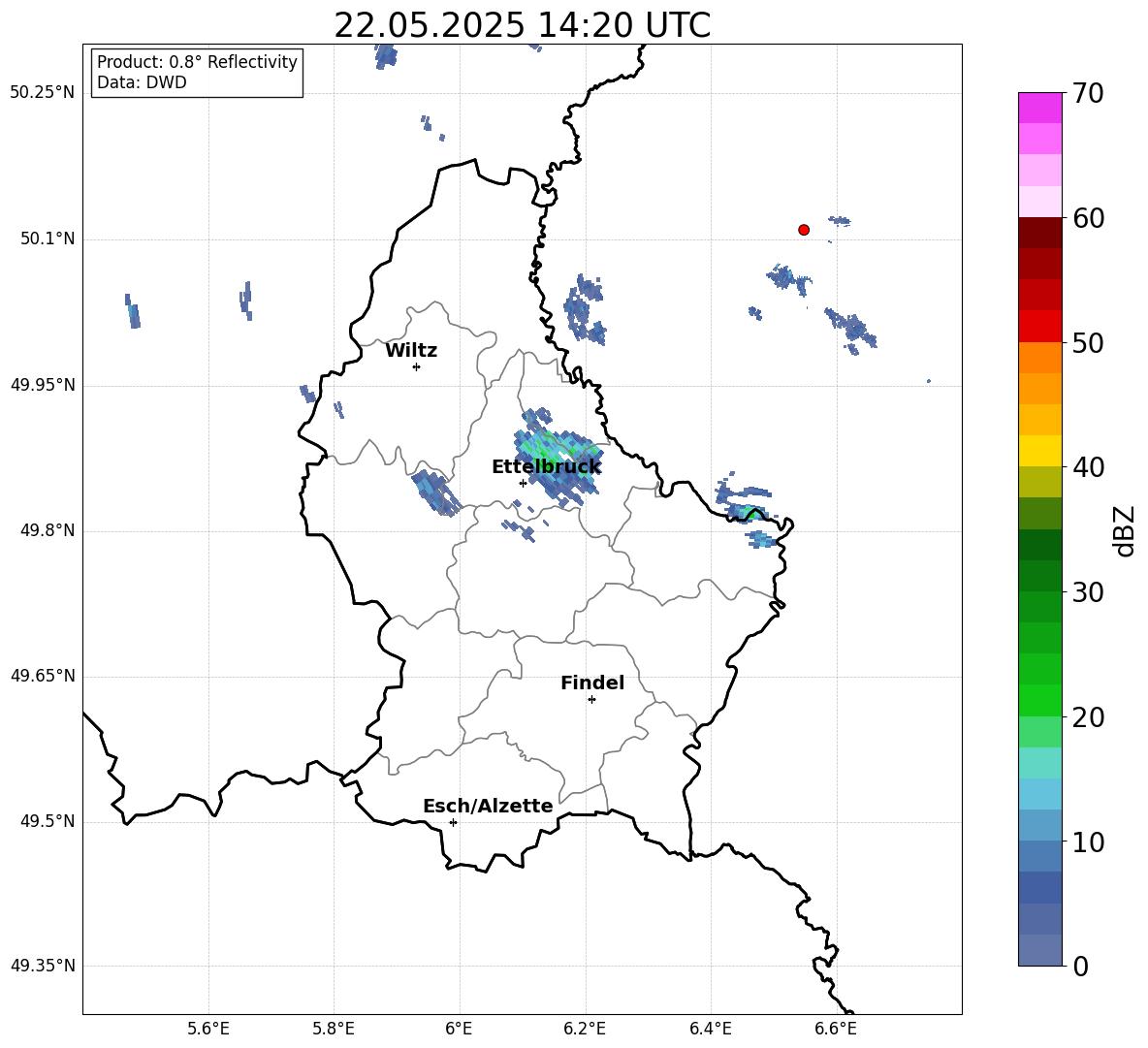Click the Ettelbruck city label
This screenshot has height=1048, width=1148.
(x=546, y=467)
